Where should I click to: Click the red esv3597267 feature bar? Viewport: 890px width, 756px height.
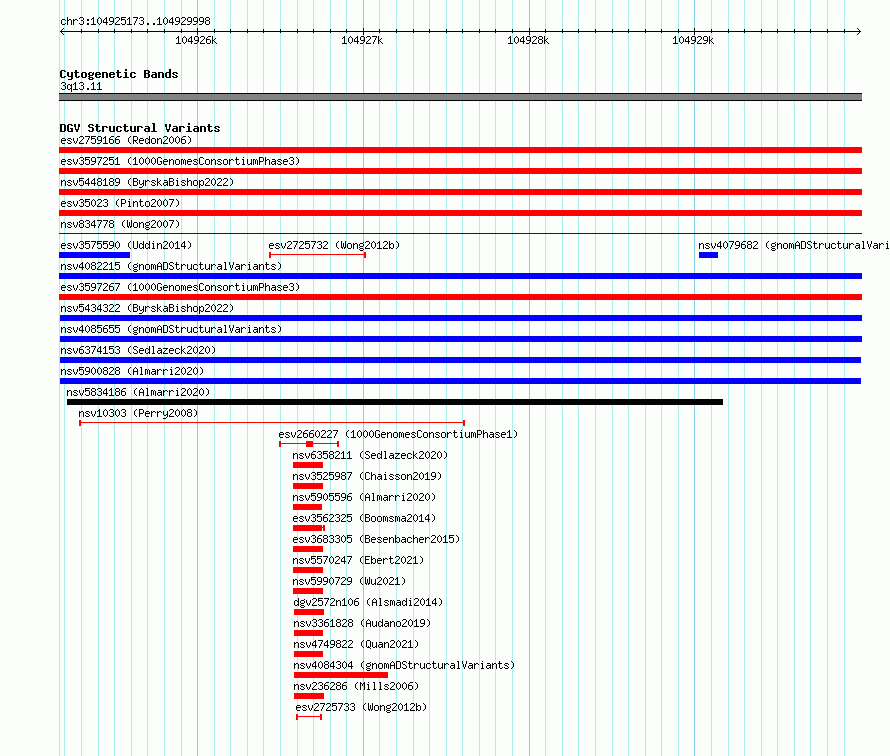[460, 297]
